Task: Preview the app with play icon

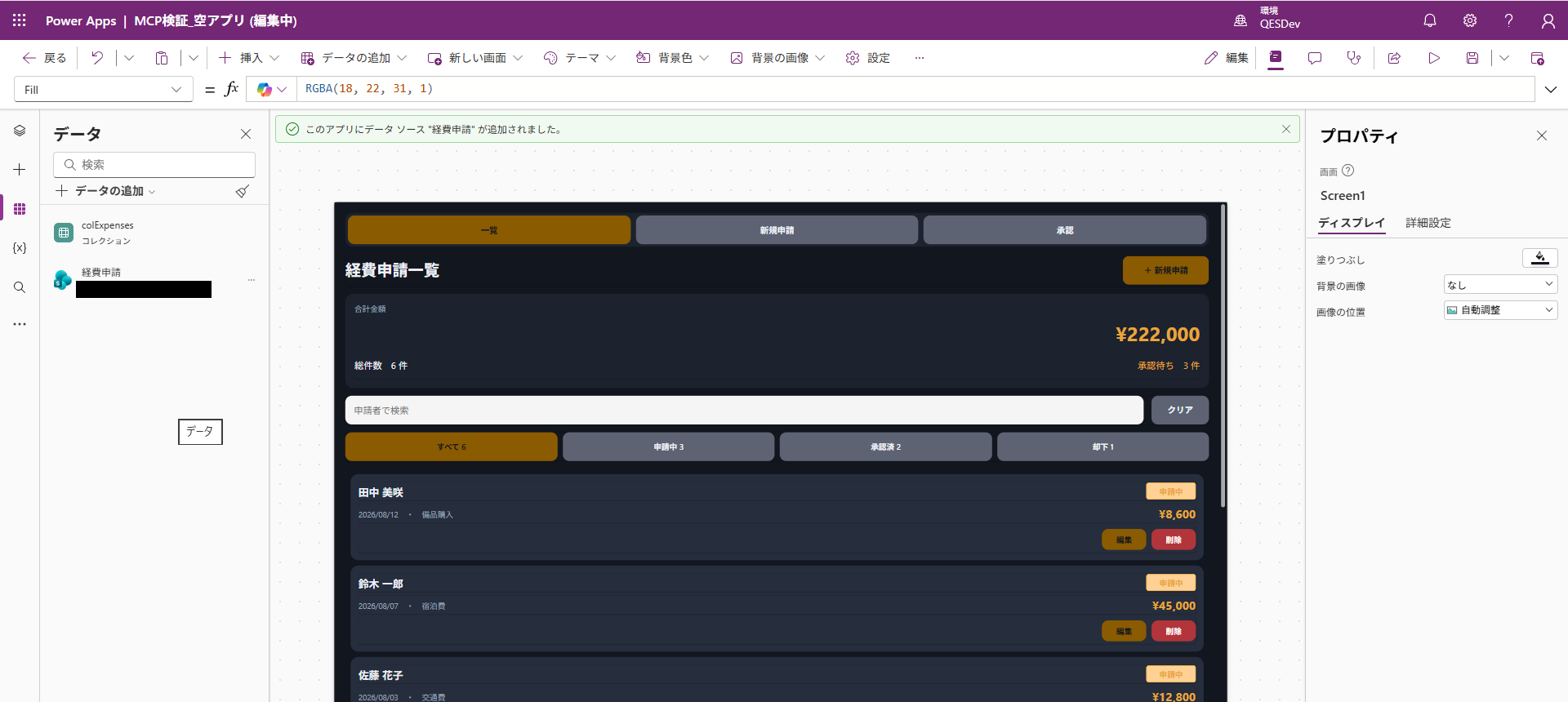Action: point(1434,58)
